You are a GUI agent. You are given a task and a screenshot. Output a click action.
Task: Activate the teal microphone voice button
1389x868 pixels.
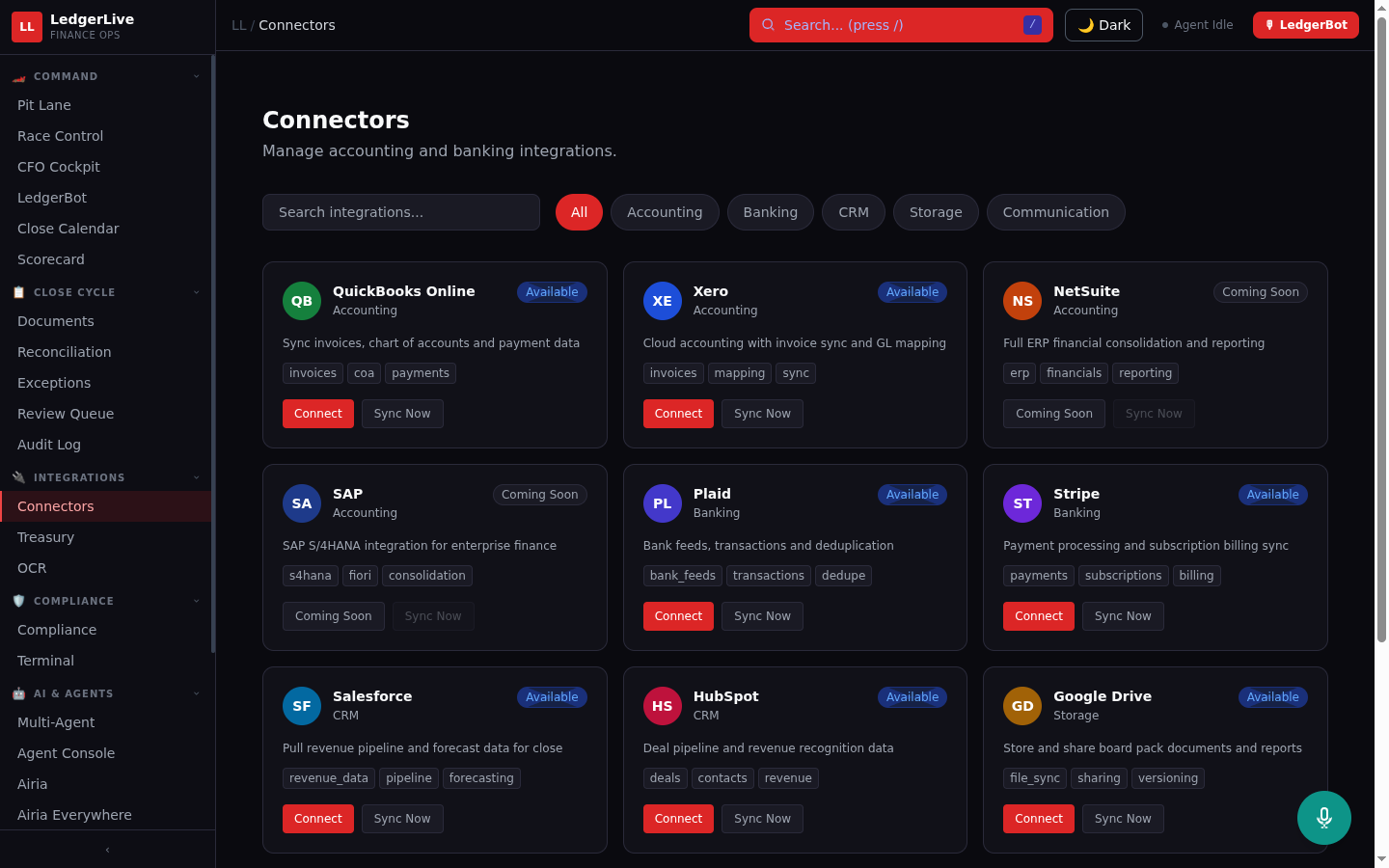click(x=1324, y=818)
